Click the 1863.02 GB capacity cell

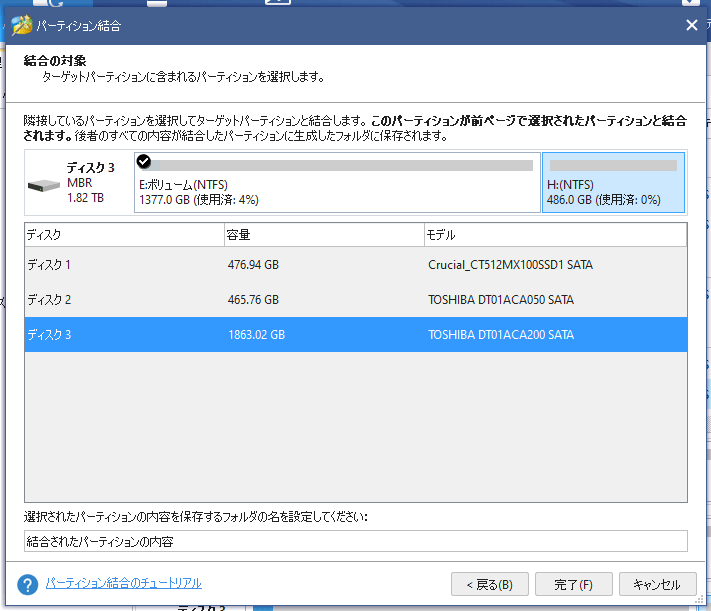pos(256,334)
